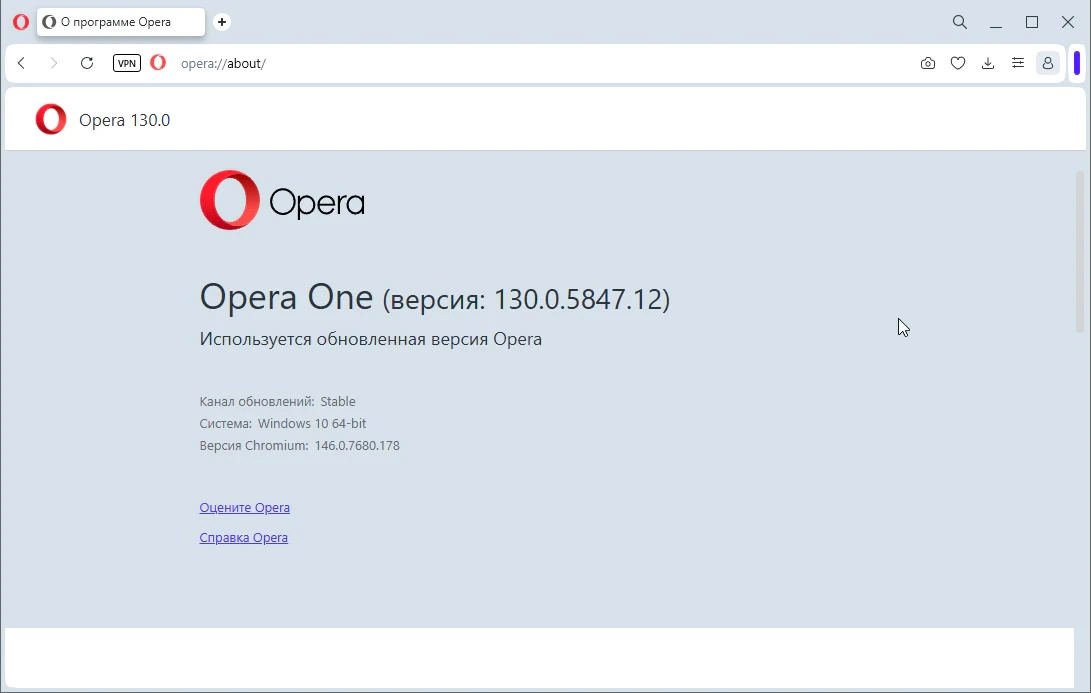The image size is (1091, 693).
Task: Take a snapshot with camera icon
Action: 927,63
